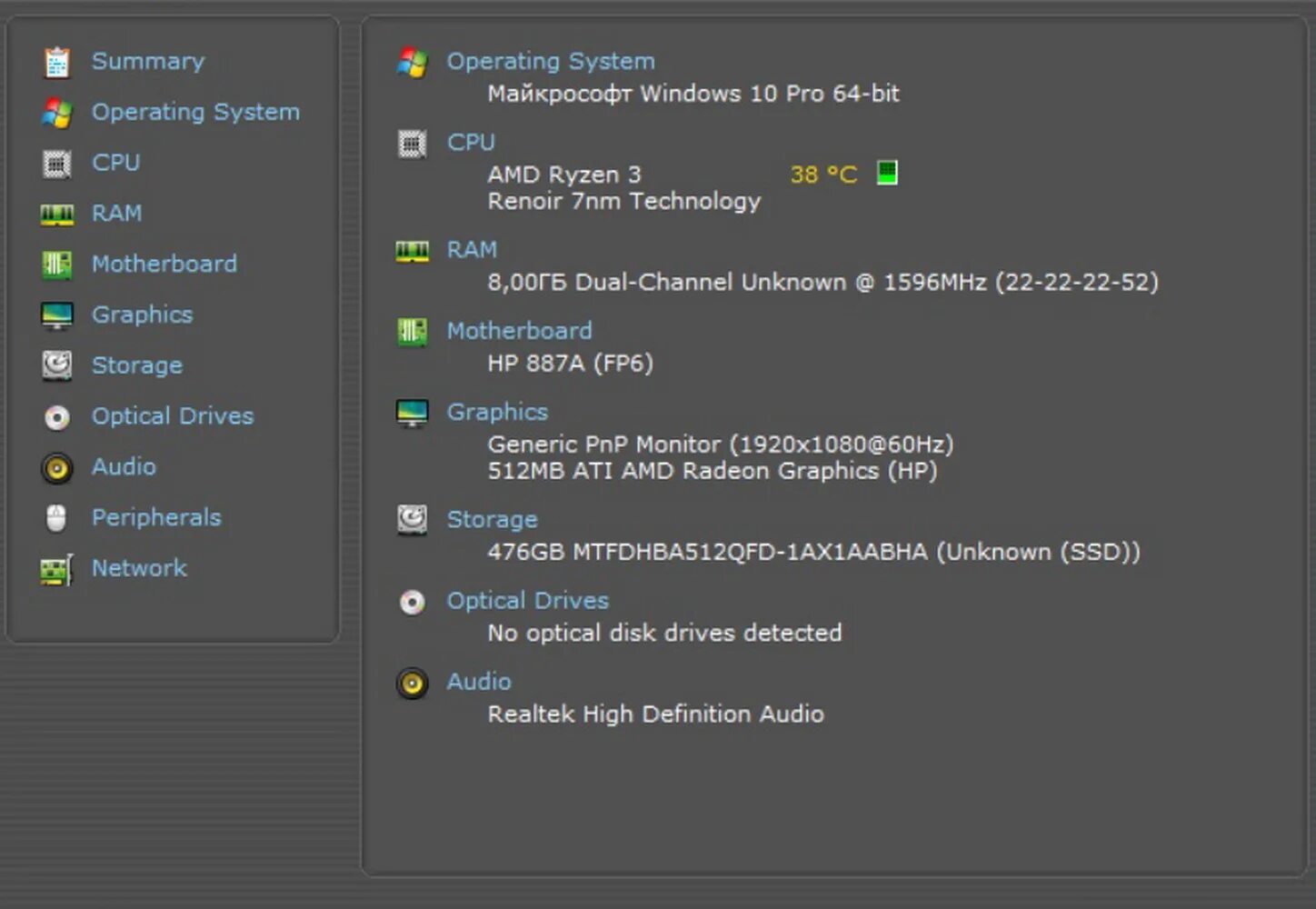Click the Optical Drives disc icon in sidebar
The width and height of the screenshot is (1316, 909).
coord(56,417)
